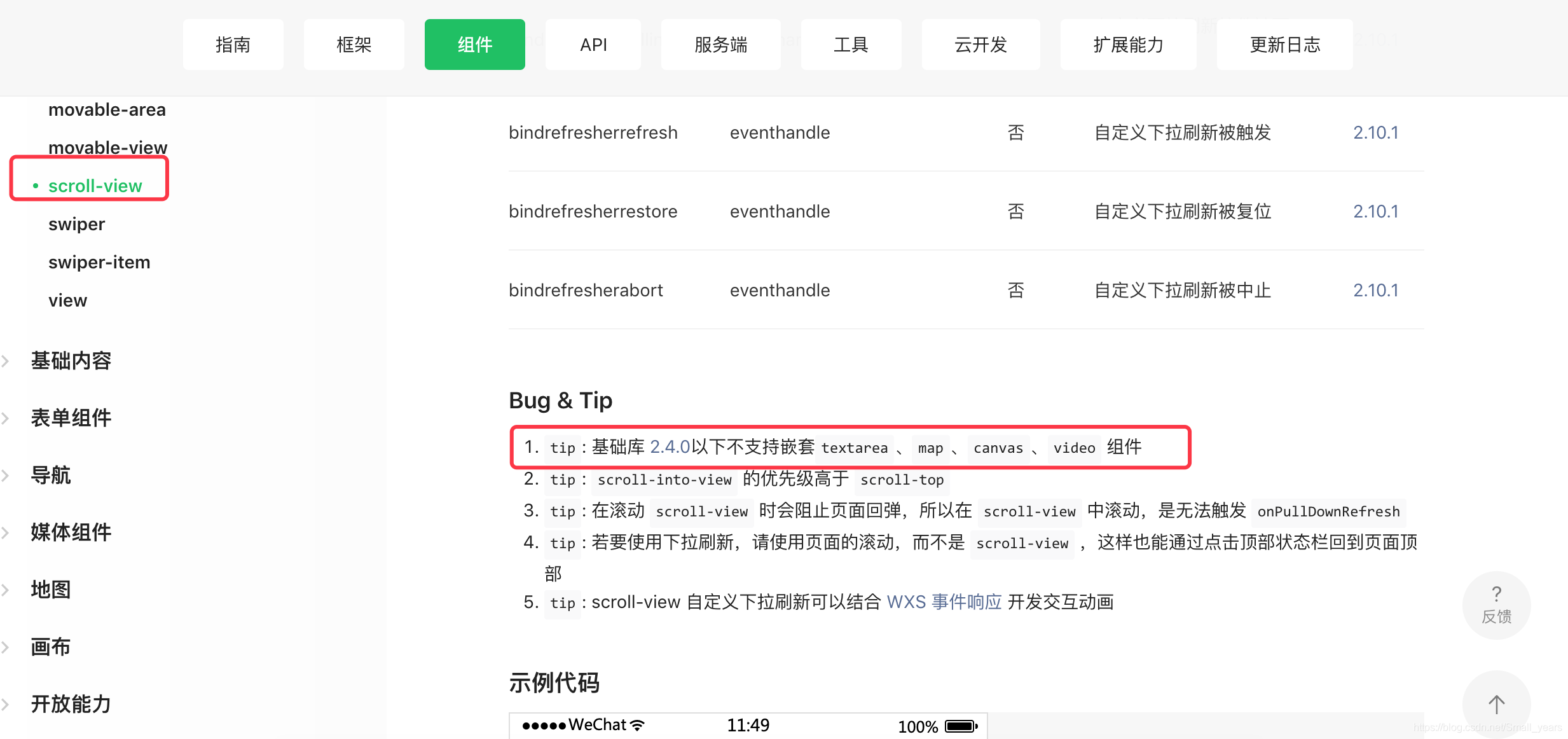This screenshot has height=739, width=1568.
Task: Select swiper in the sidebar
Action: pyautogui.click(x=76, y=224)
